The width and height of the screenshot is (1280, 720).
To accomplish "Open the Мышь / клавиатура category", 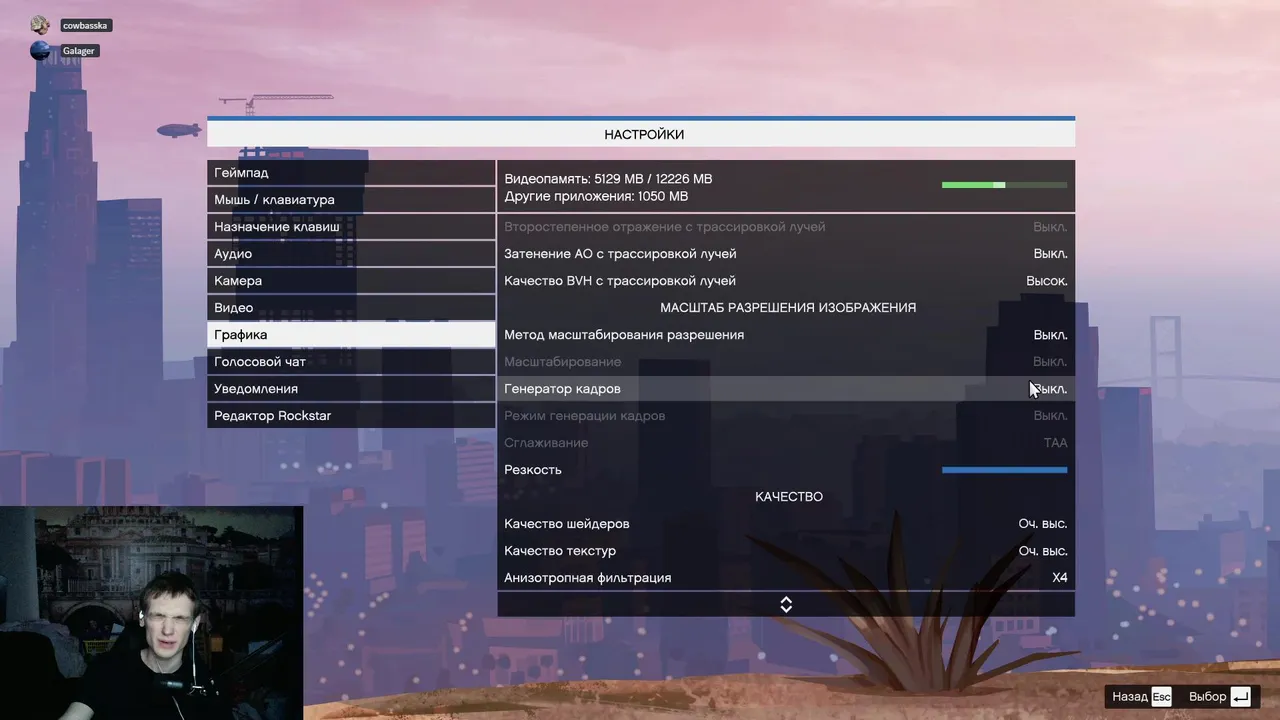I will pyautogui.click(x=351, y=200).
